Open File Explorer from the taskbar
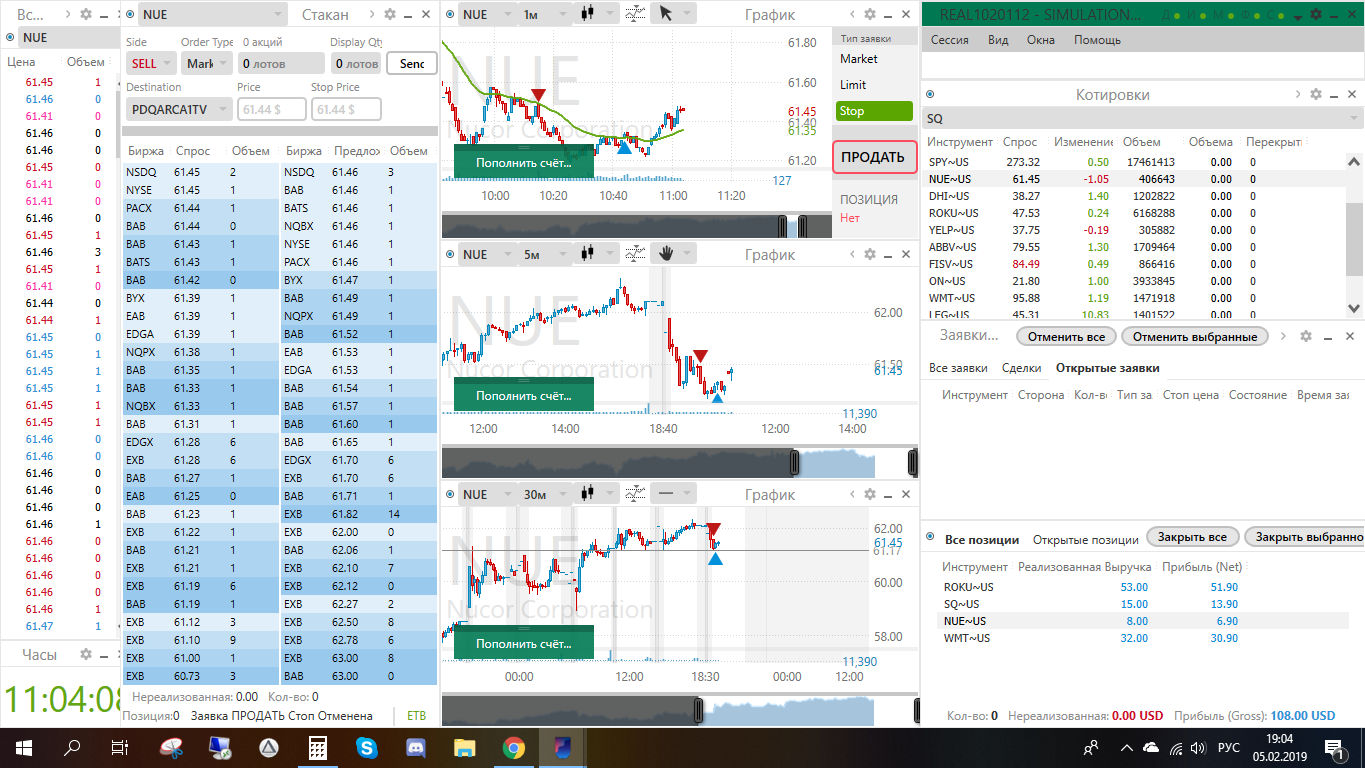This screenshot has width=1365, height=768. (465, 747)
